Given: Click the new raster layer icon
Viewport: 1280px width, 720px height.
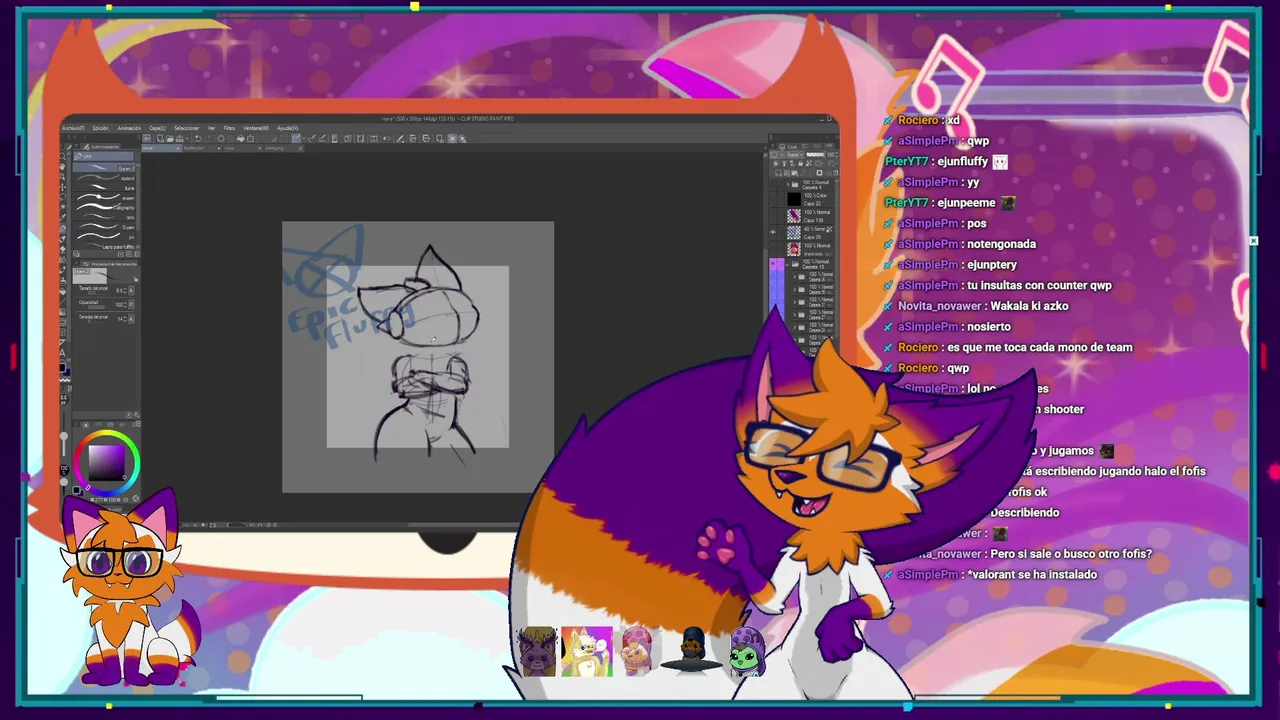Looking at the screenshot, I should click(778, 173).
